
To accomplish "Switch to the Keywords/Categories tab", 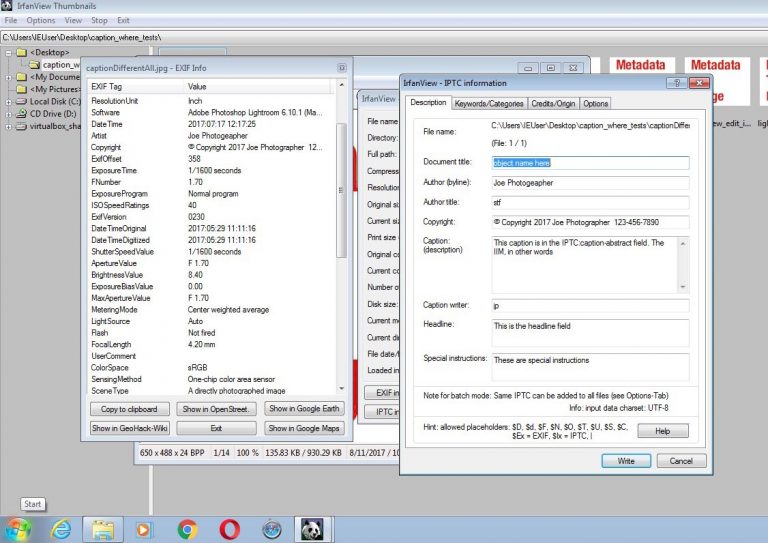I will tap(488, 103).
